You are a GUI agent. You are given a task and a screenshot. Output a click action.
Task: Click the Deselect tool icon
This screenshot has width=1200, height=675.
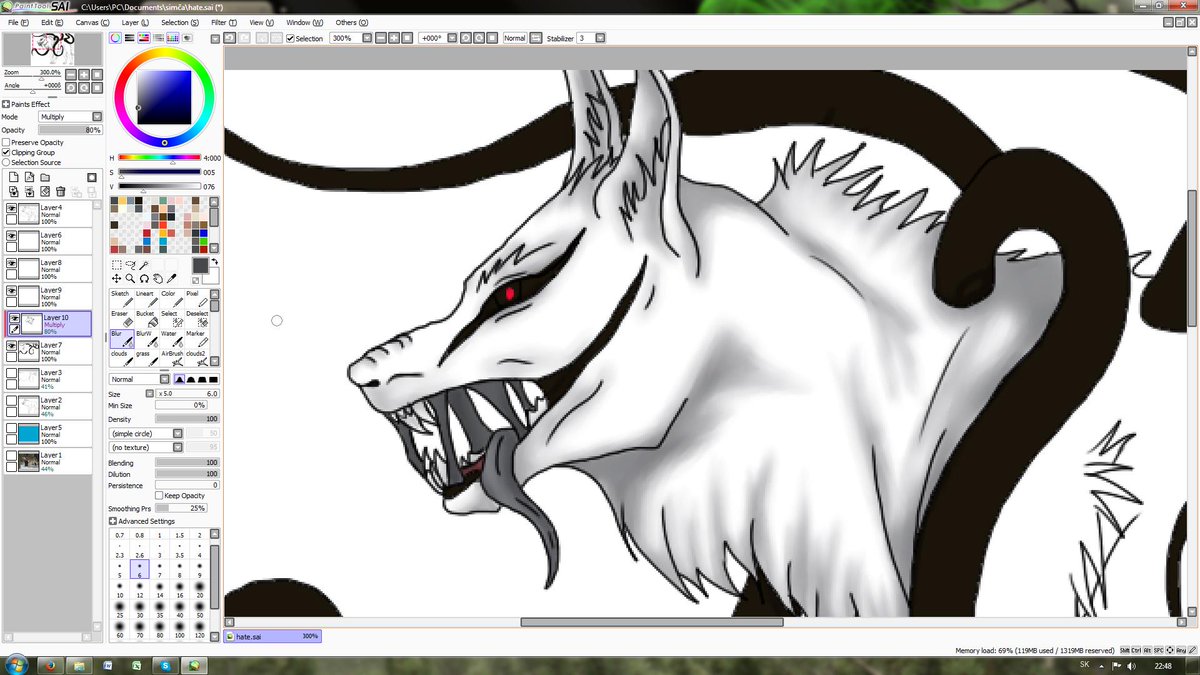coord(197,320)
